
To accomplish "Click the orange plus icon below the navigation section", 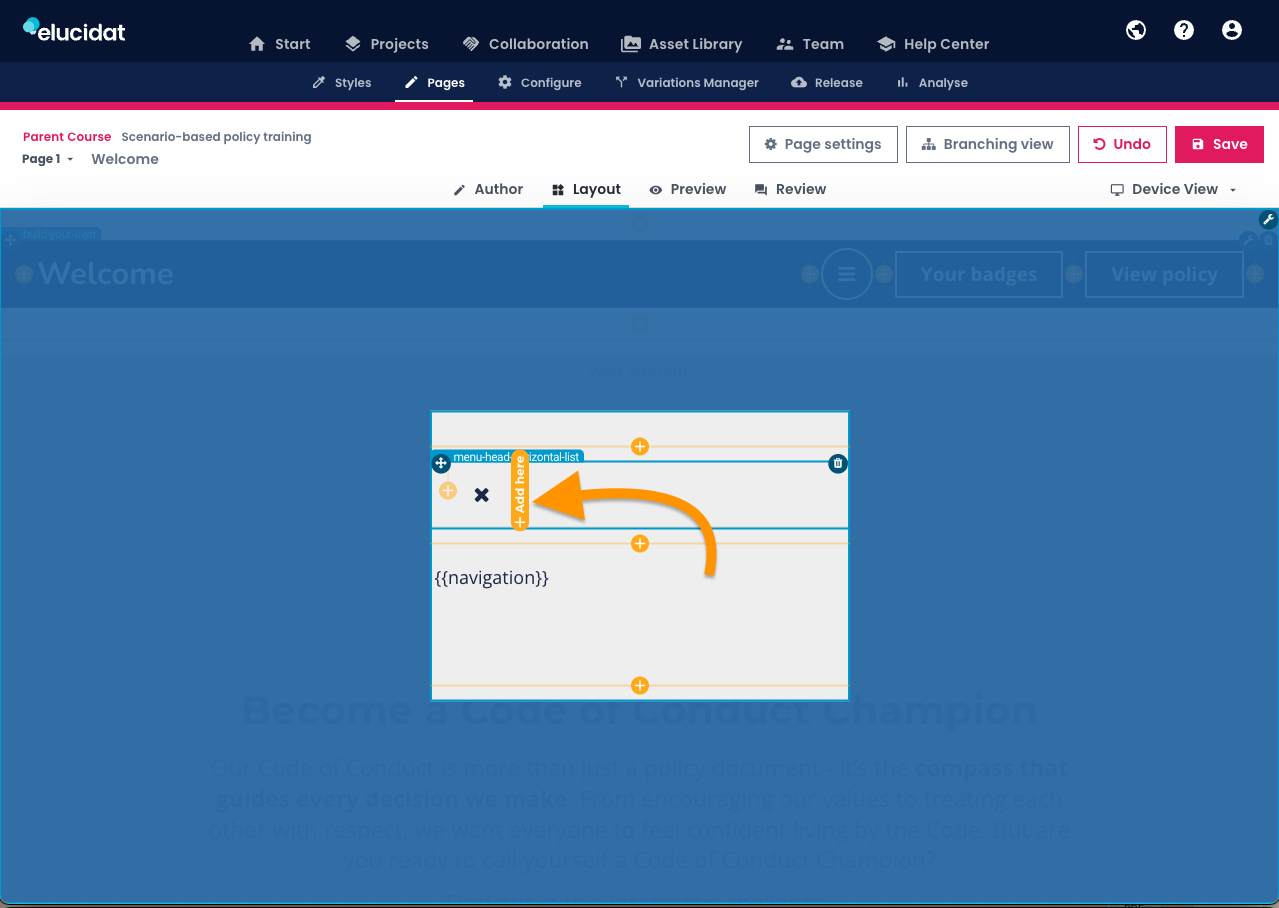I will coord(640,685).
